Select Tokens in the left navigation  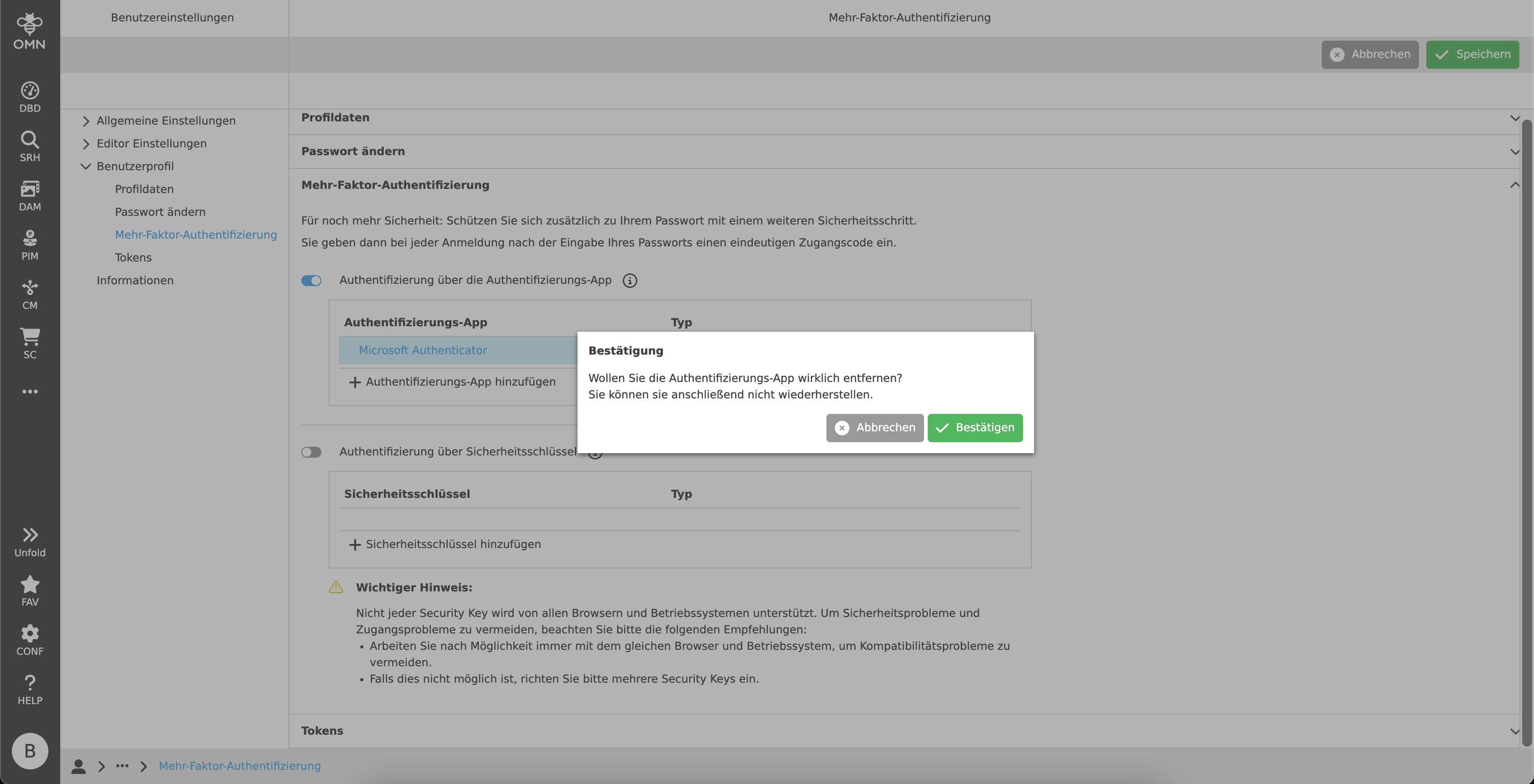click(x=133, y=257)
